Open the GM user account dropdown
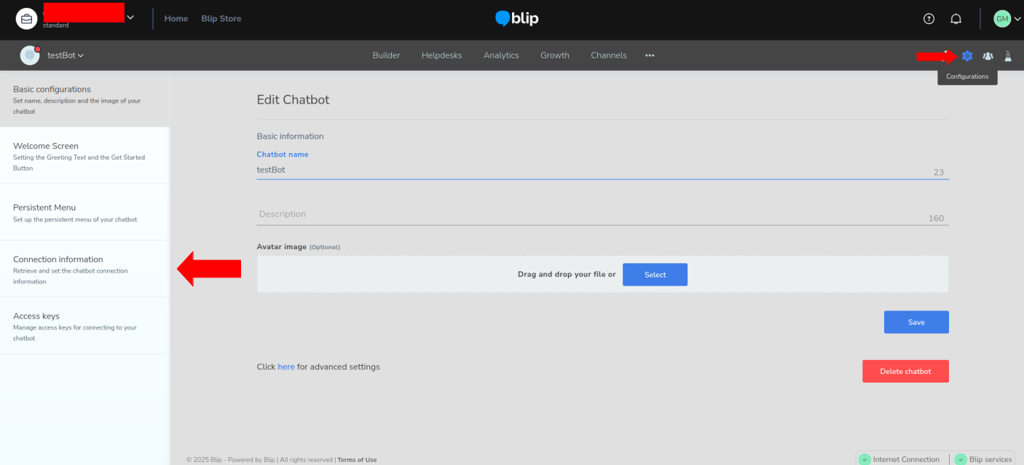The height and width of the screenshot is (465, 1024). (1005, 19)
